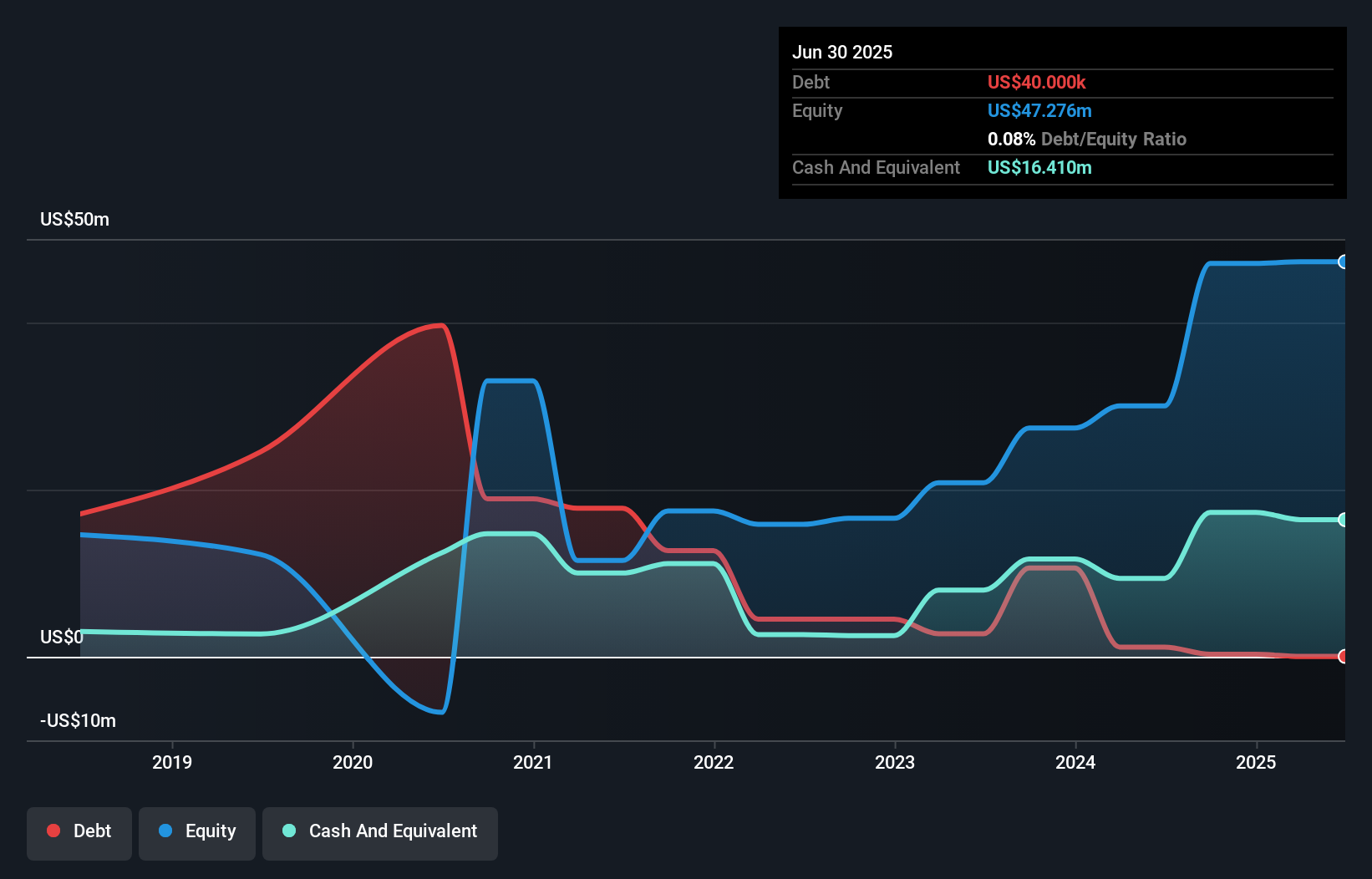Click the Cash And Equivalent tooltip row label
The image size is (1372, 879).
pyautogui.click(x=877, y=167)
